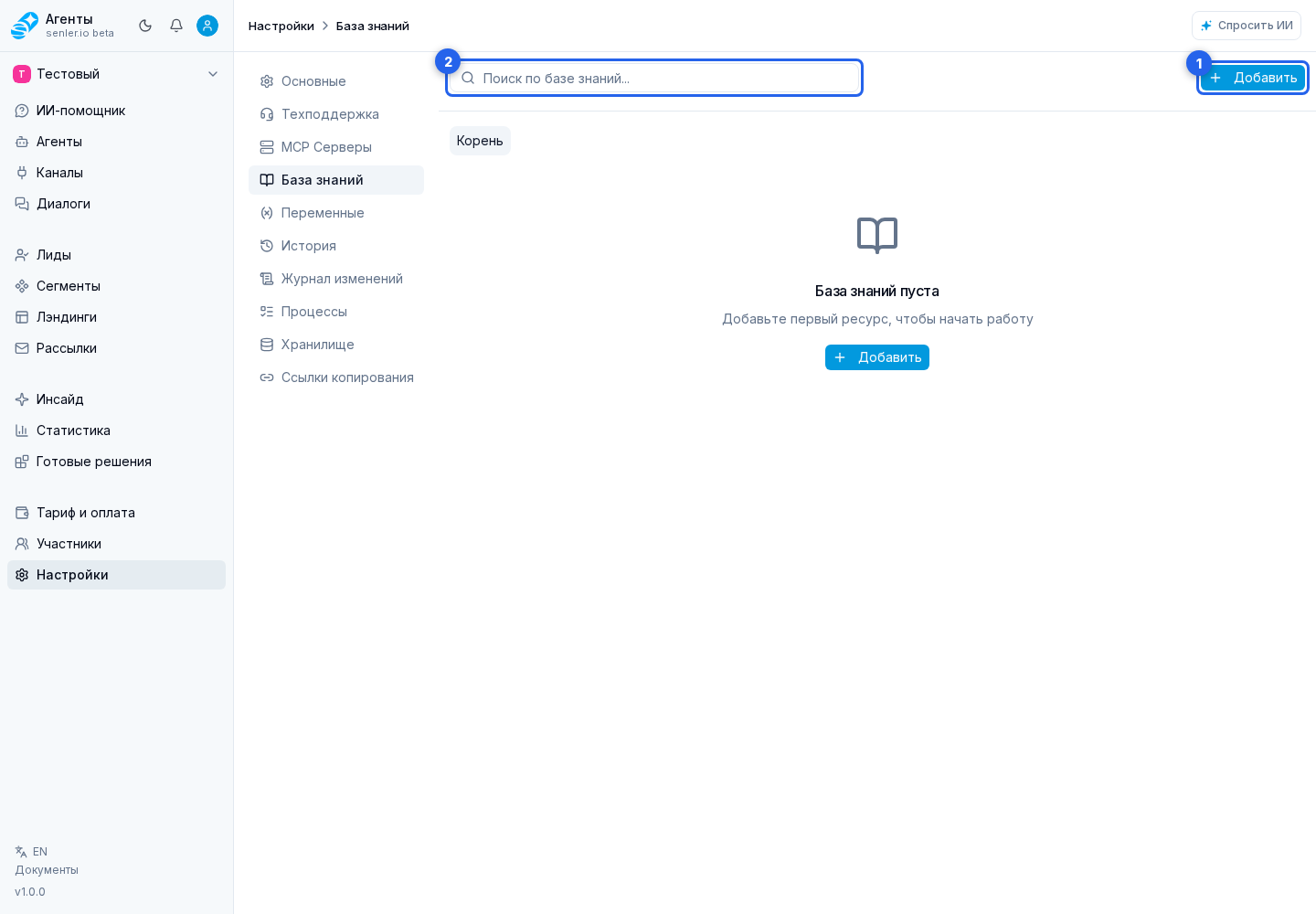Select the Корень breadcrumb chip

coord(480,141)
